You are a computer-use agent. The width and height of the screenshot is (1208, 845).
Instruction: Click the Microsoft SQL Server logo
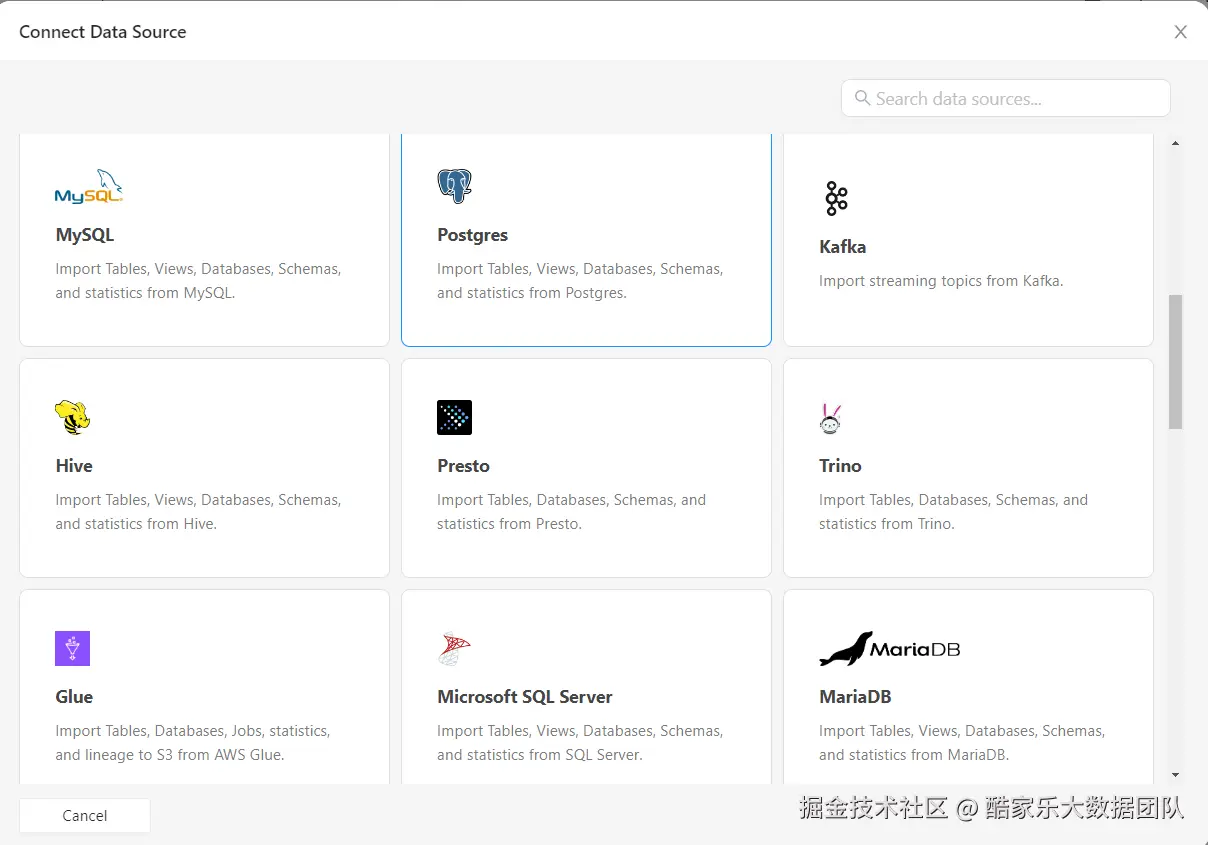pyautogui.click(x=454, y=648)
